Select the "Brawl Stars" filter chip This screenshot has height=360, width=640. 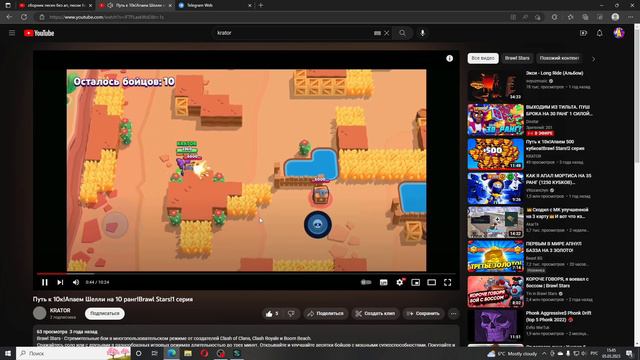(x=517, y=58)
